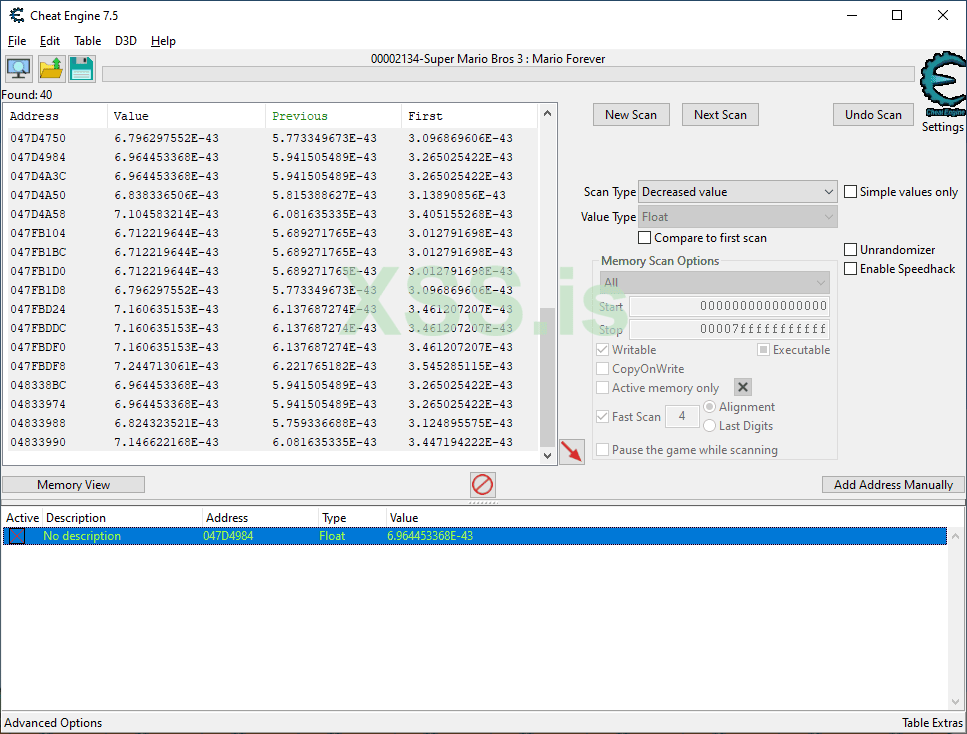Open the process list computer icon
Viewport: 967px width, 734px height.
[19, 68]
